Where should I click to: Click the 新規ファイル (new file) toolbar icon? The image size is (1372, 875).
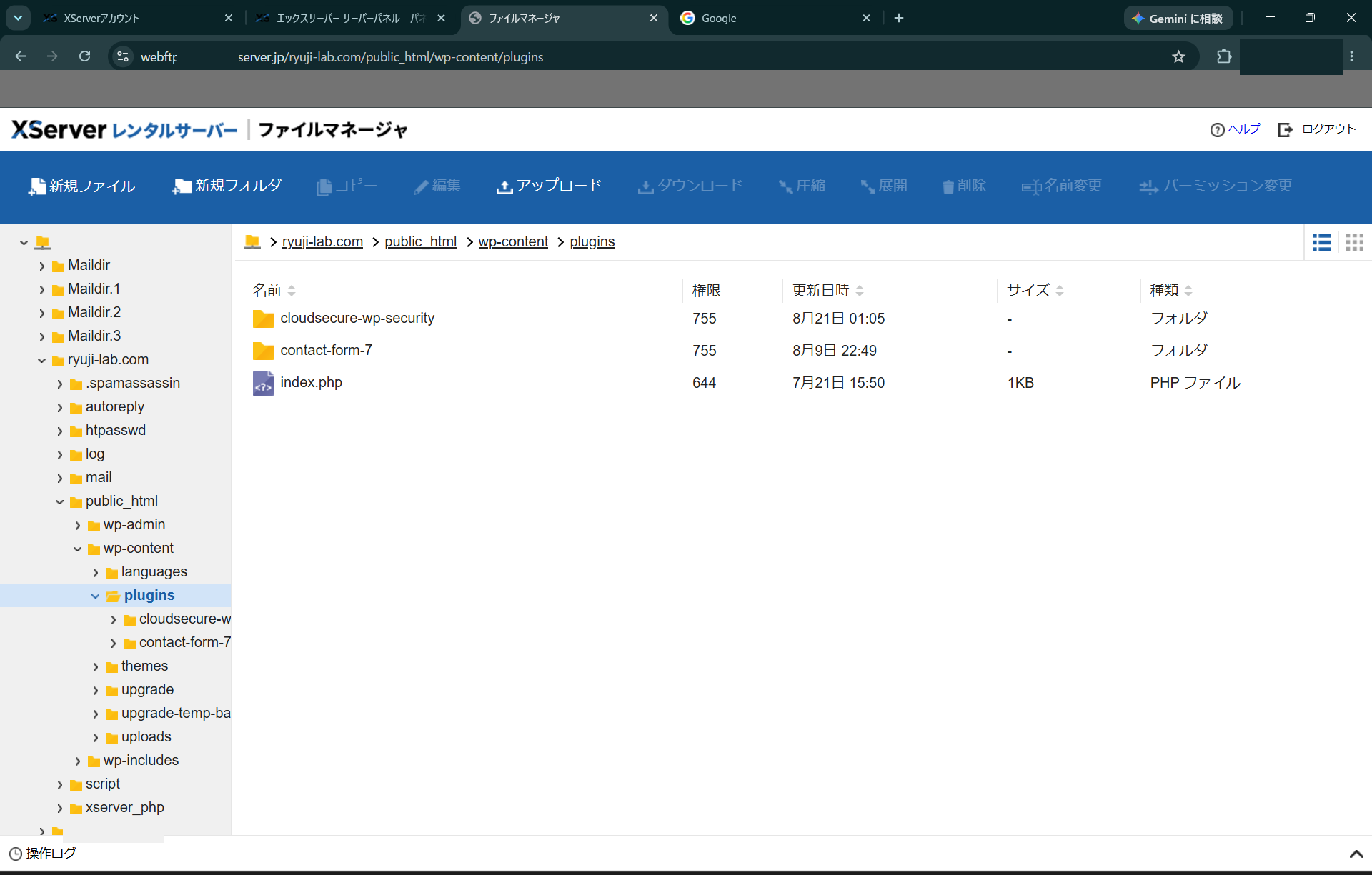point(37,186)
